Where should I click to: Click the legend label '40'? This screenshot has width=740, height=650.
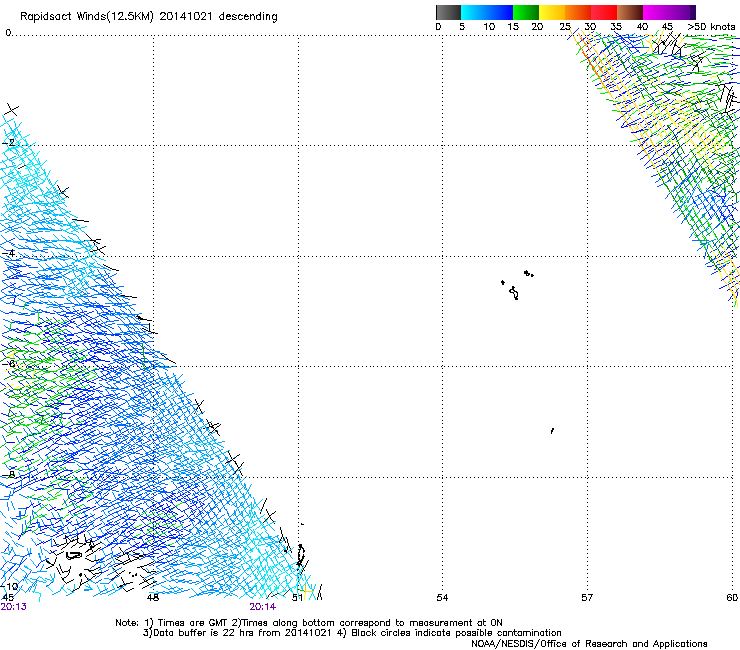click(x=642, y=27)
